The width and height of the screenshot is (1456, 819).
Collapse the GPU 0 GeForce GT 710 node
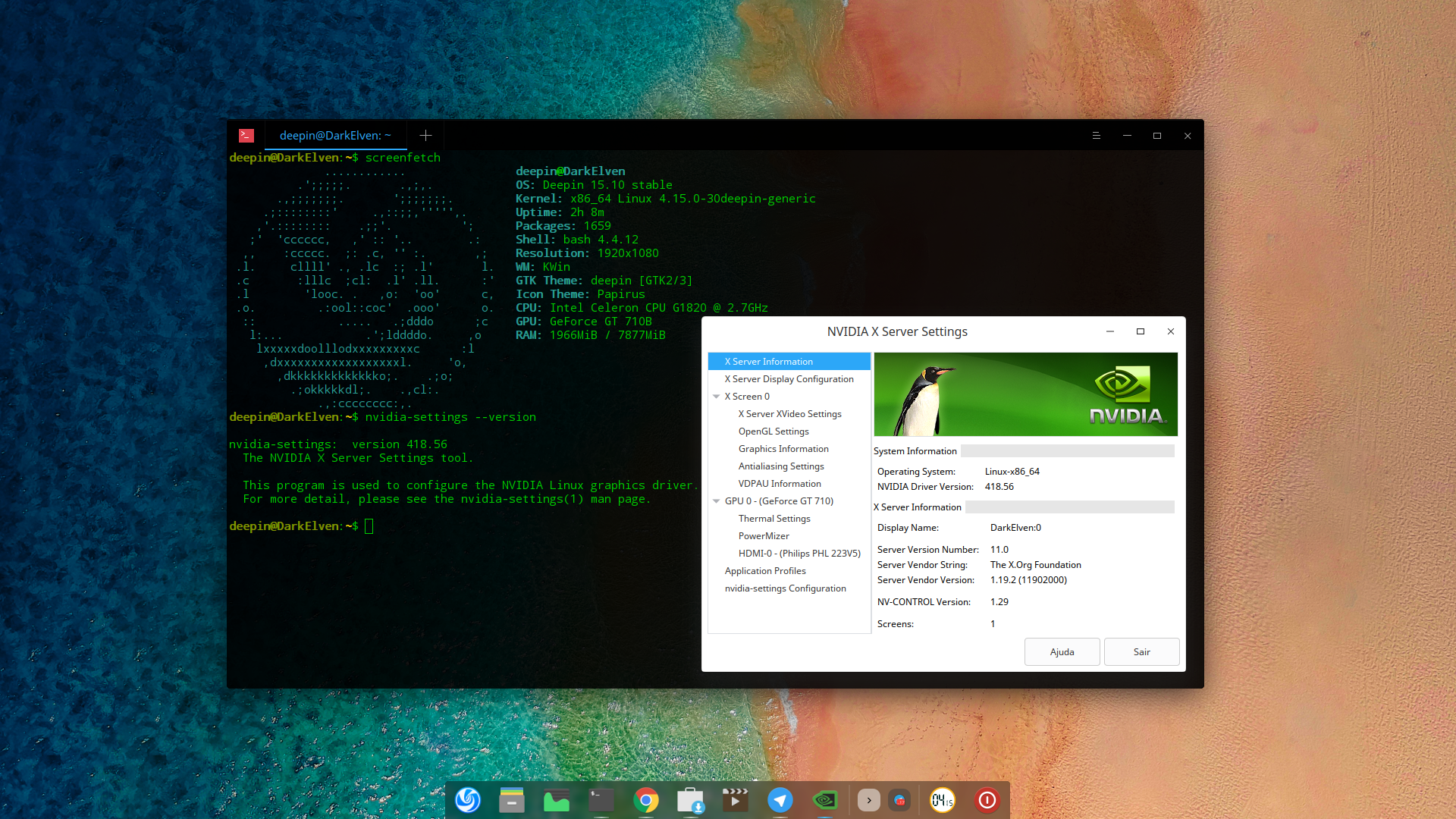[716, 501]
